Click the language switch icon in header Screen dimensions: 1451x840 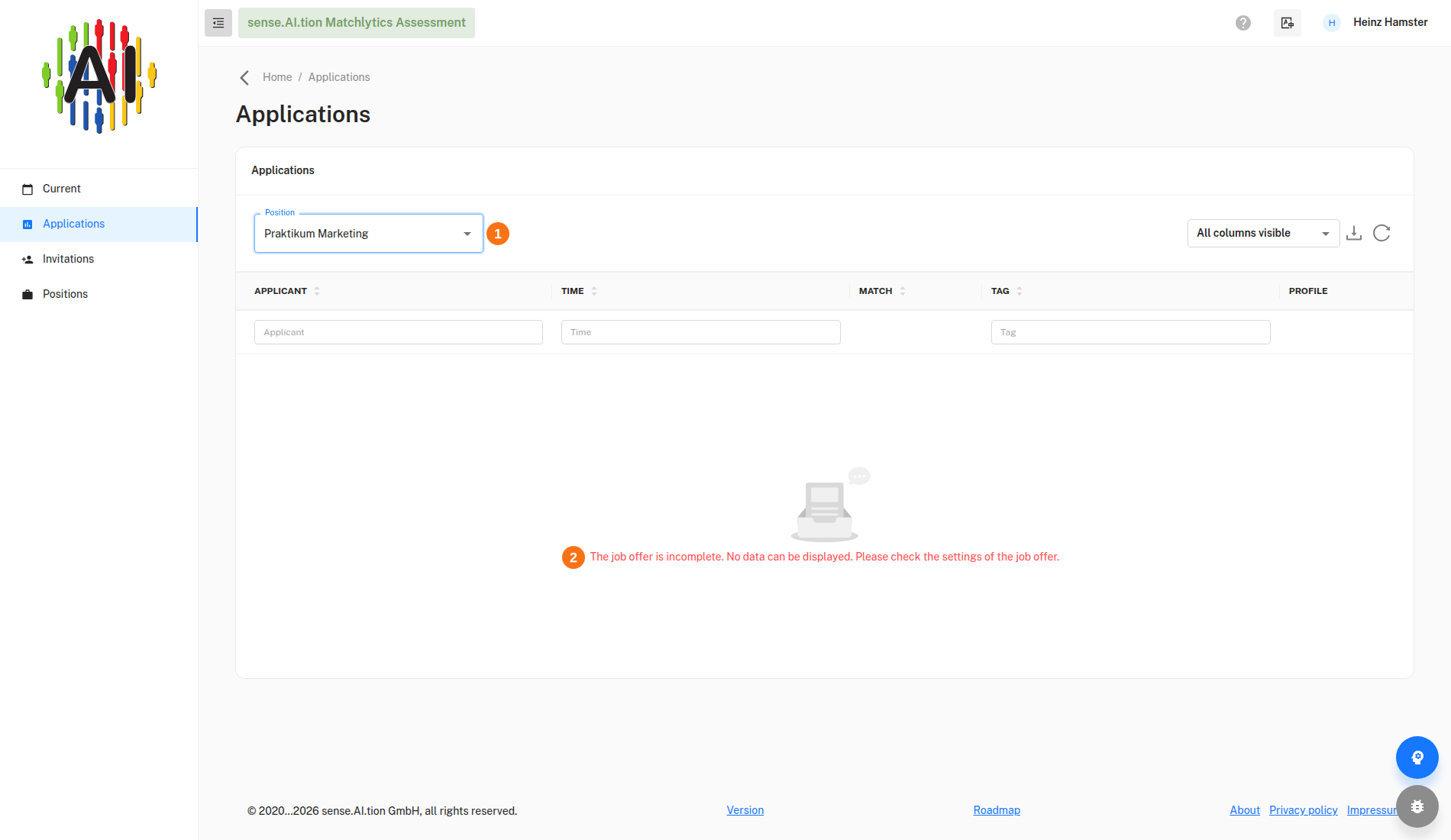tap(1288, 23)
